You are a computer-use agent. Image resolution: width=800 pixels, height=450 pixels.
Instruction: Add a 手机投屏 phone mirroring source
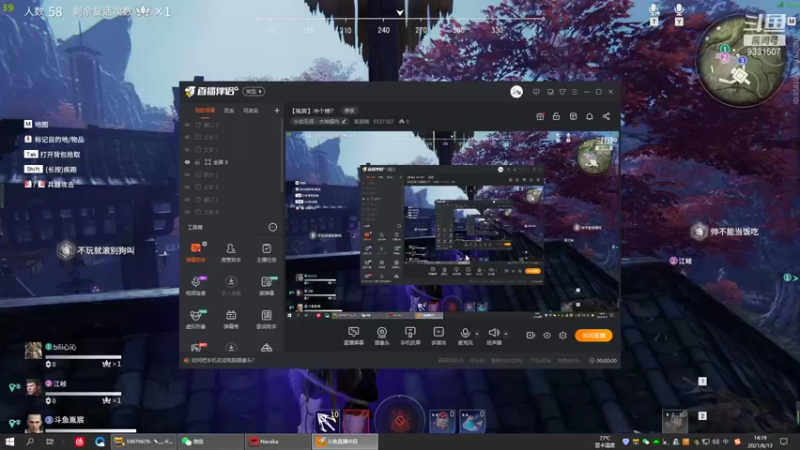[x=410, y=336]
